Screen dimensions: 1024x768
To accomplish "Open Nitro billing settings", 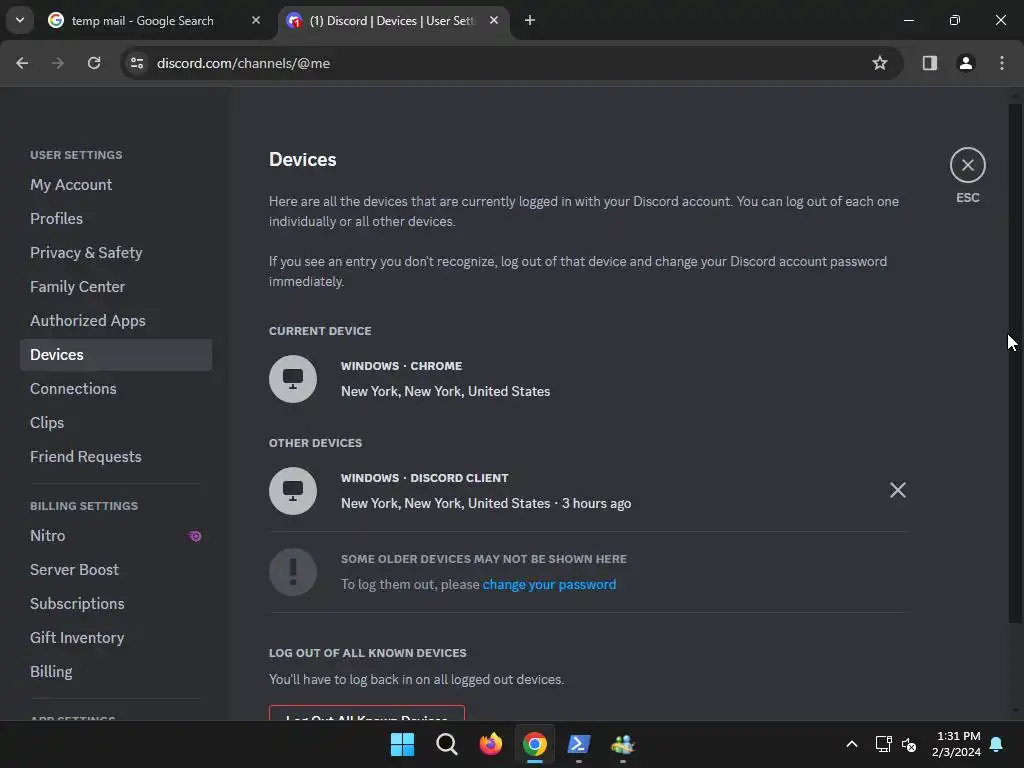I will [116, 536].
